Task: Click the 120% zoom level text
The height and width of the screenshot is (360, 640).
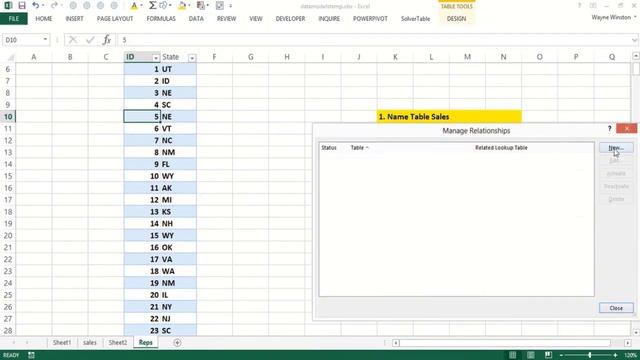Action: coord(630,355)
